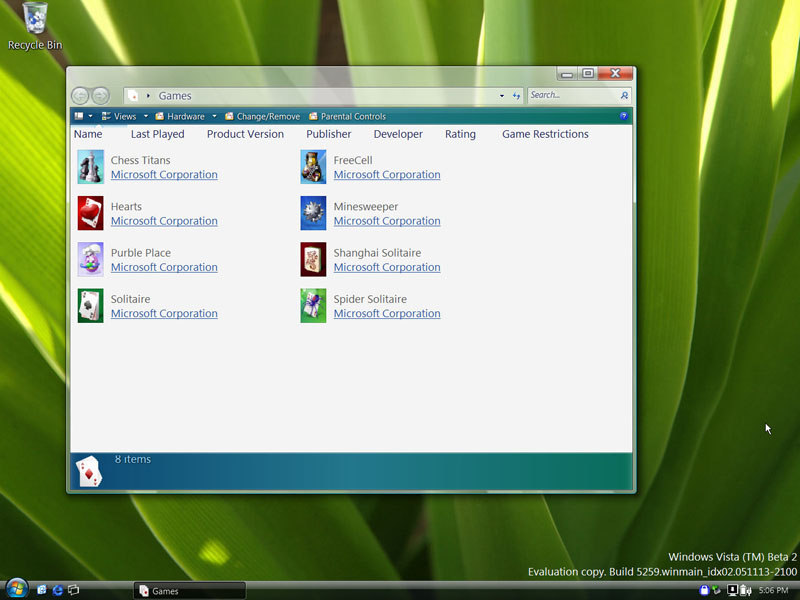
Task: Click the Games breadcrumb in address bar
Action: [x=175, y=95]
